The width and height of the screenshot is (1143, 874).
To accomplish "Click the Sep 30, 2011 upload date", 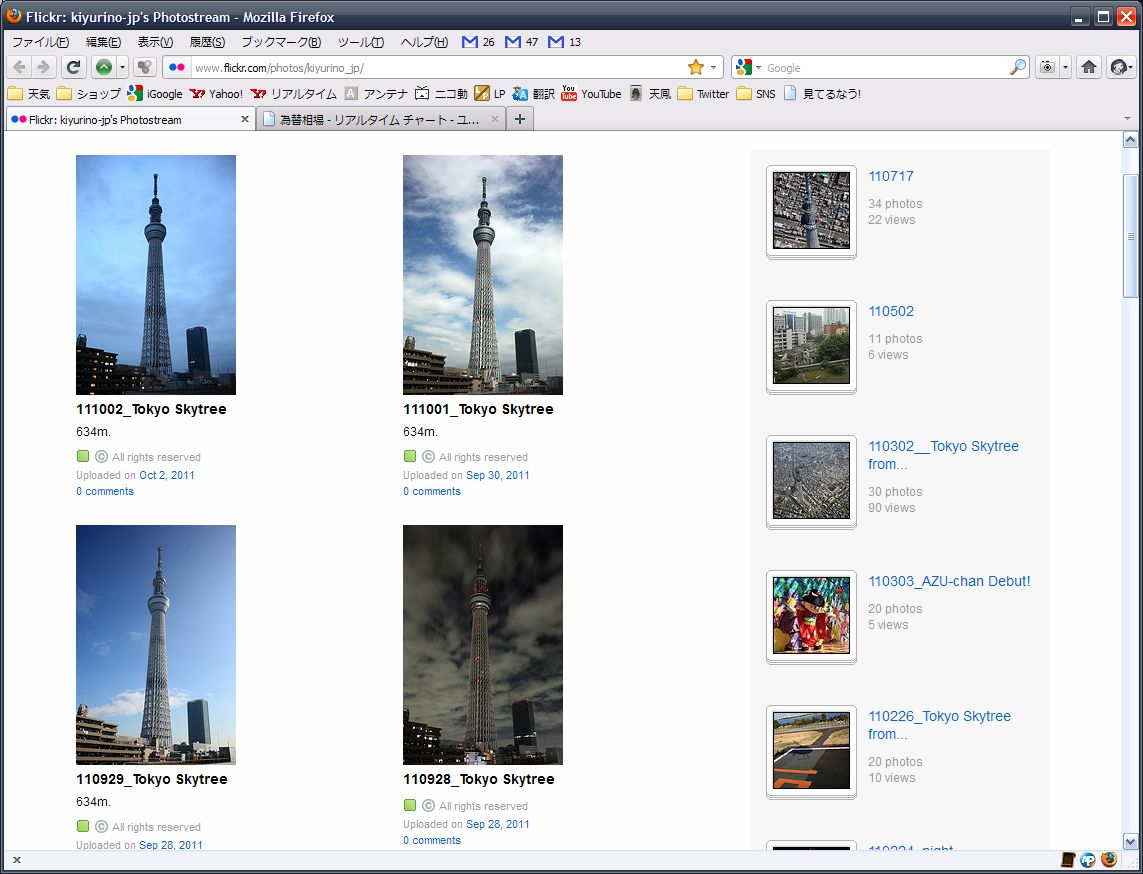I will point(498,475).
